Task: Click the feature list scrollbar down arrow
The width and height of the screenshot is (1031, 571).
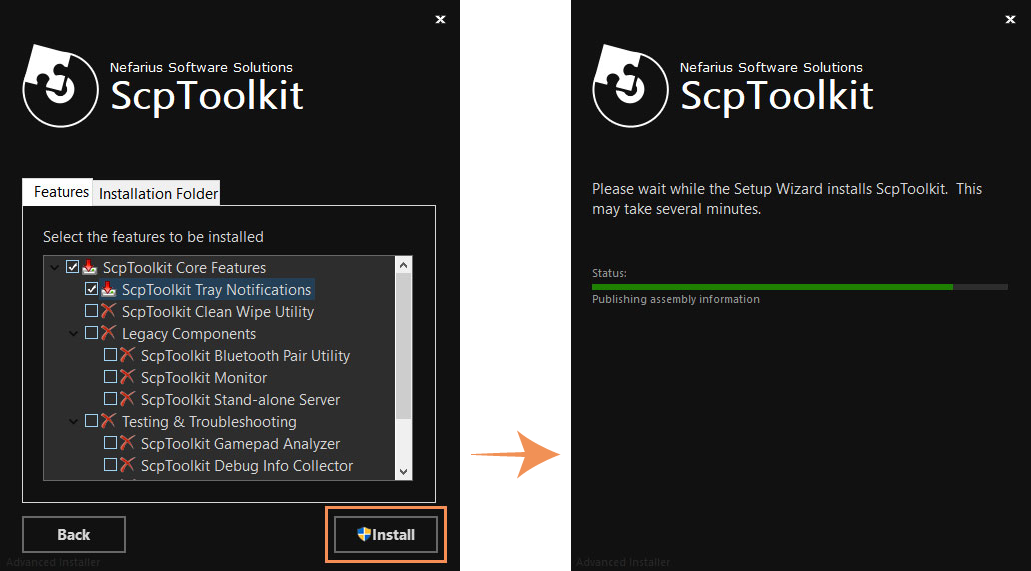Action: tap(404, 472)
